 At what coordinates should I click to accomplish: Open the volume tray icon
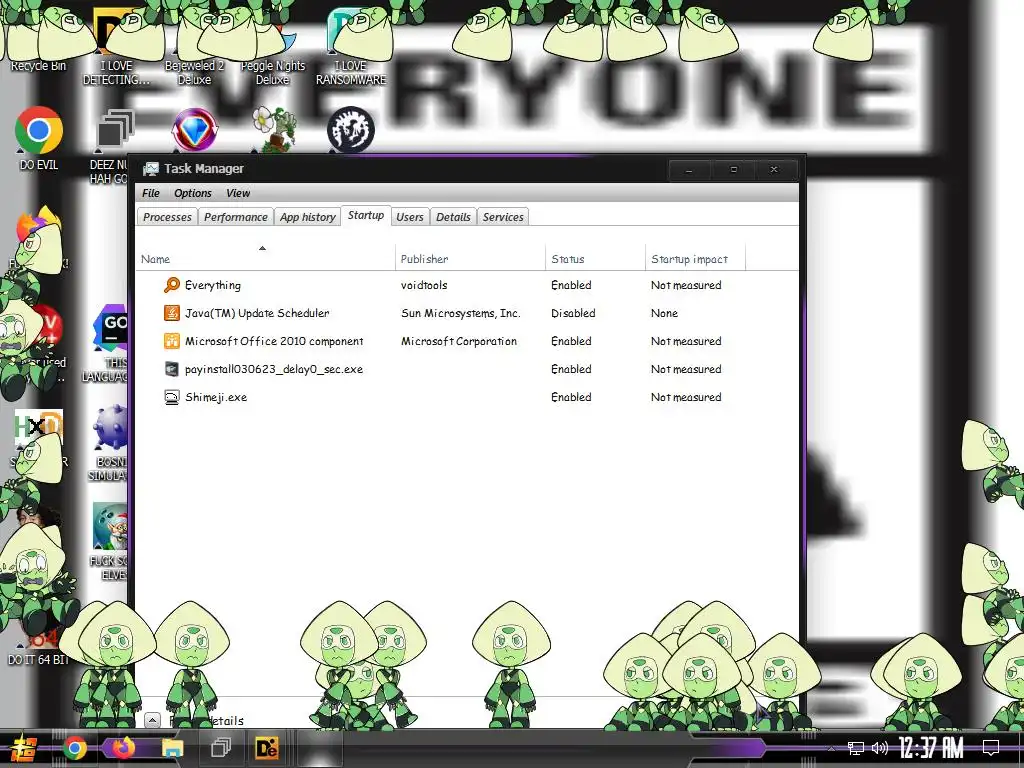coord(880,748)
